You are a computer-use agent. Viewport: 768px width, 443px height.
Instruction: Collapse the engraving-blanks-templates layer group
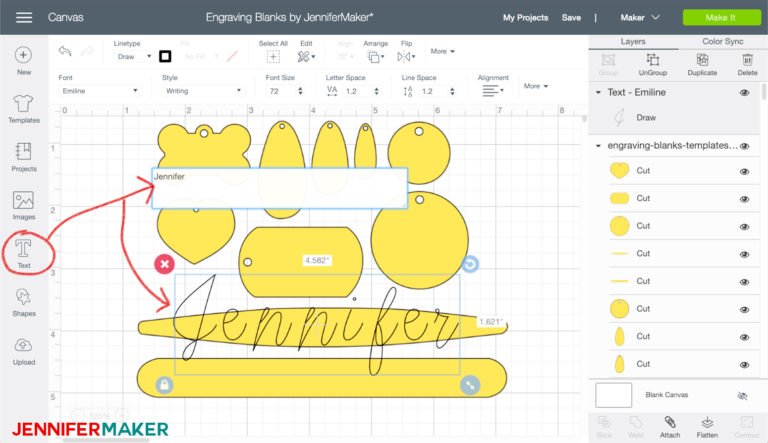598,146
